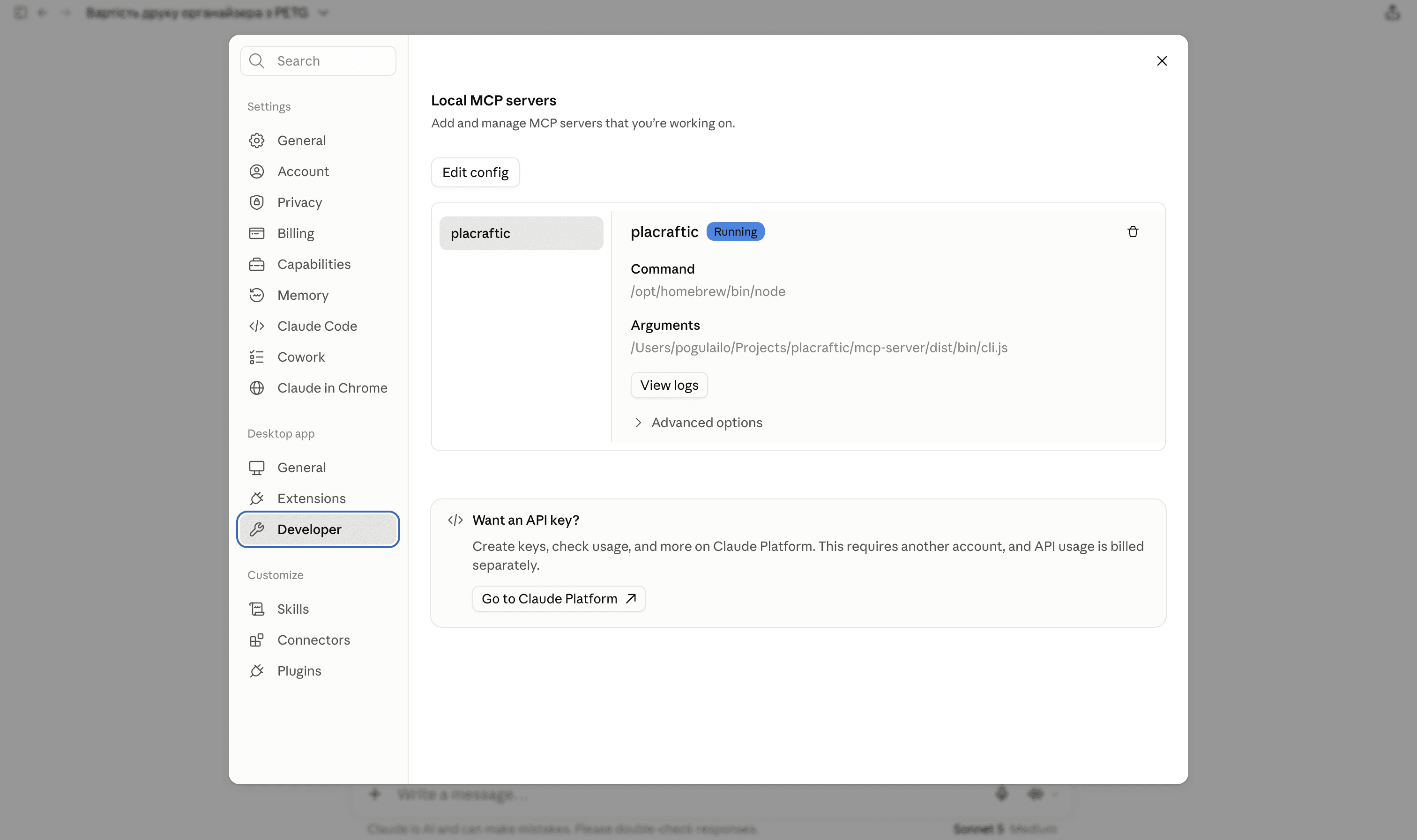The image size is (1417, 840).
Task: Select the Developer settings page
Action: (318, 529)
